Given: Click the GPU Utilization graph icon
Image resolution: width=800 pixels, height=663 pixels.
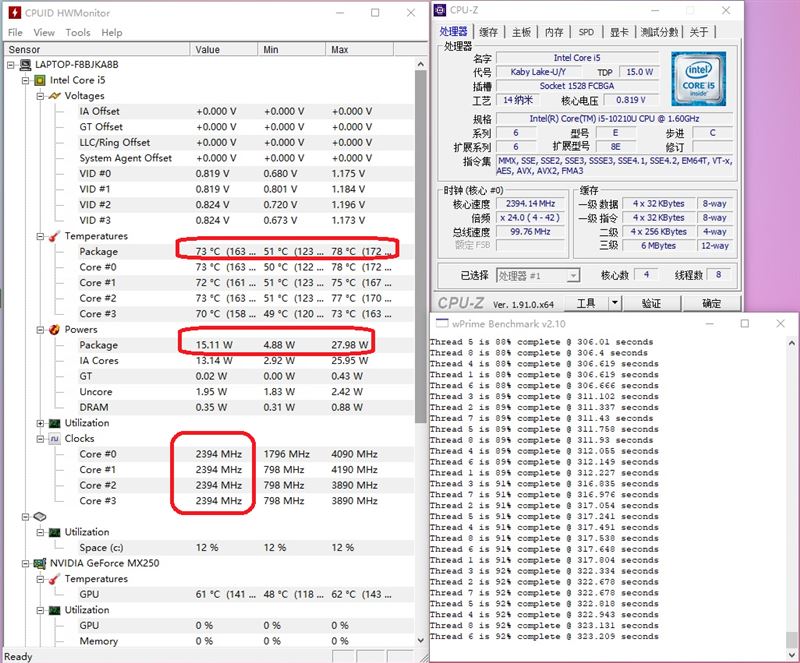Looking at the screenshot, I should 55,610.
